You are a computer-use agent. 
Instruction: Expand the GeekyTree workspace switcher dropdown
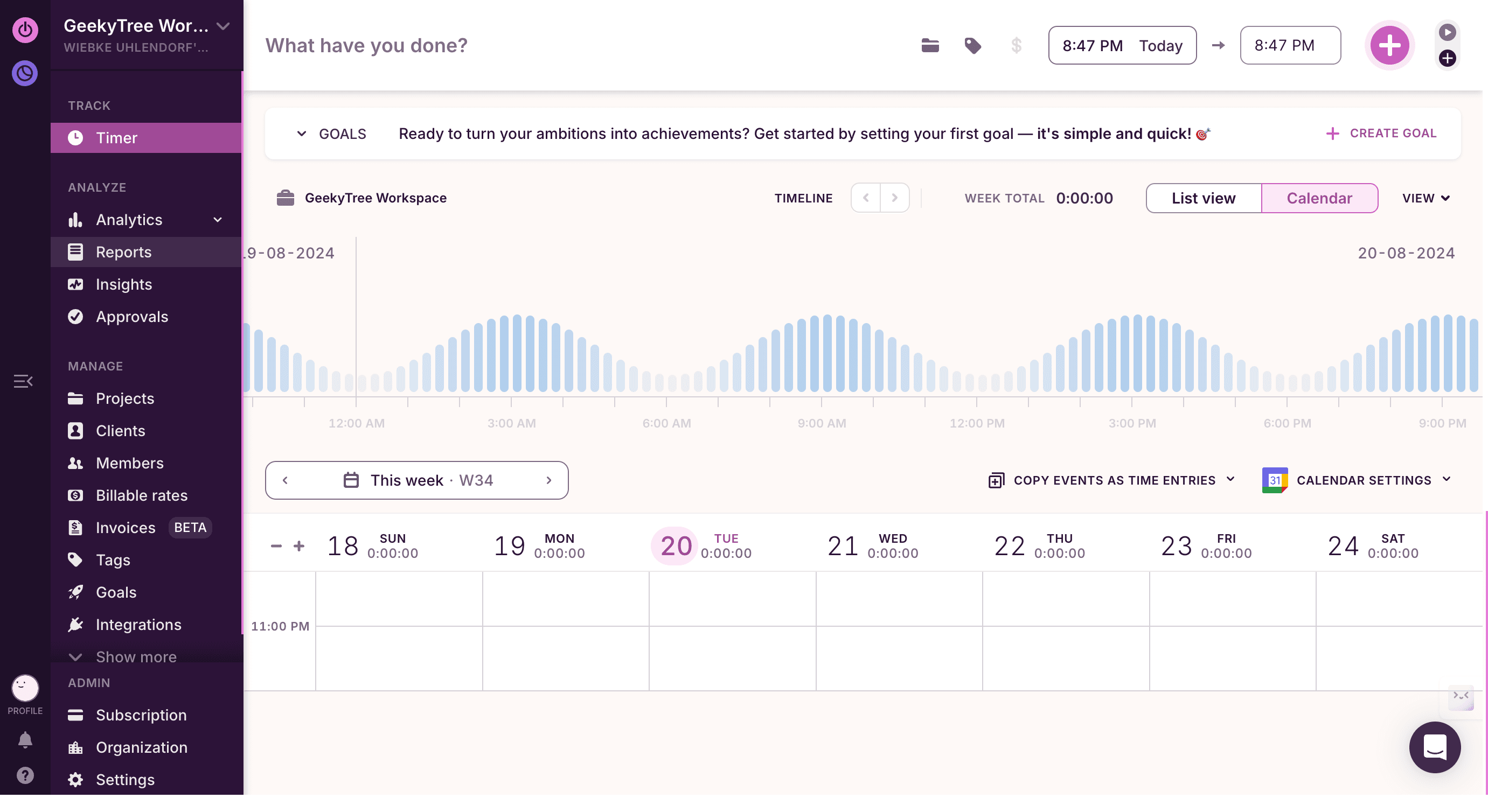click(x=224, y=25)
